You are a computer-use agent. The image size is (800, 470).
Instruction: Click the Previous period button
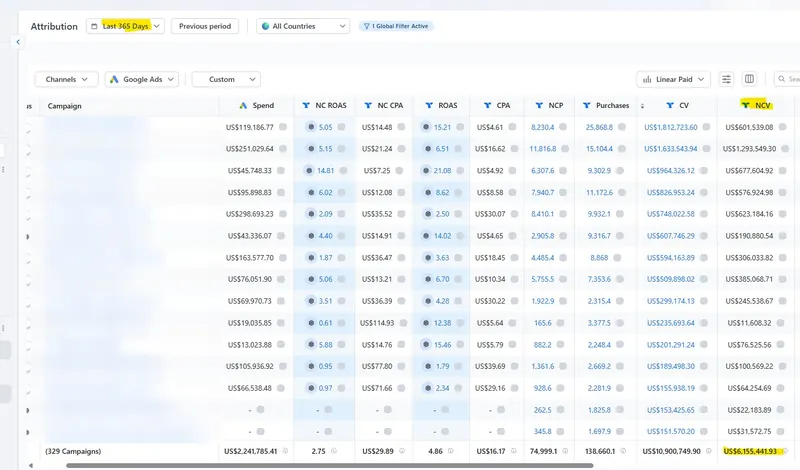pos(205,26)
